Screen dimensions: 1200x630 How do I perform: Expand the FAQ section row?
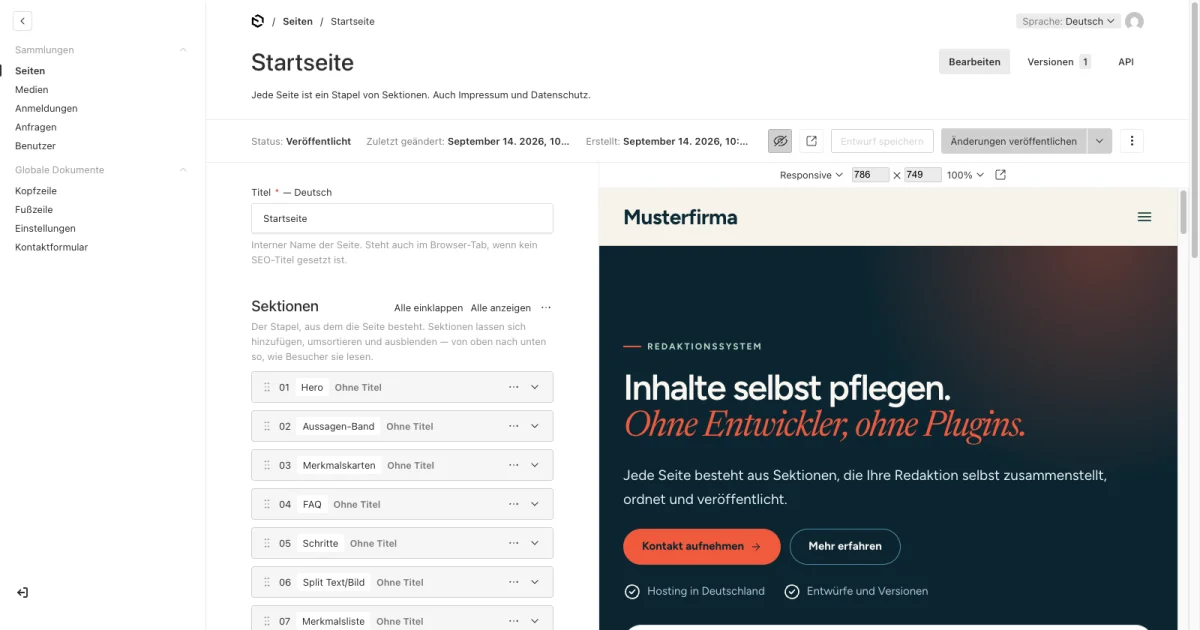[535, 504]
